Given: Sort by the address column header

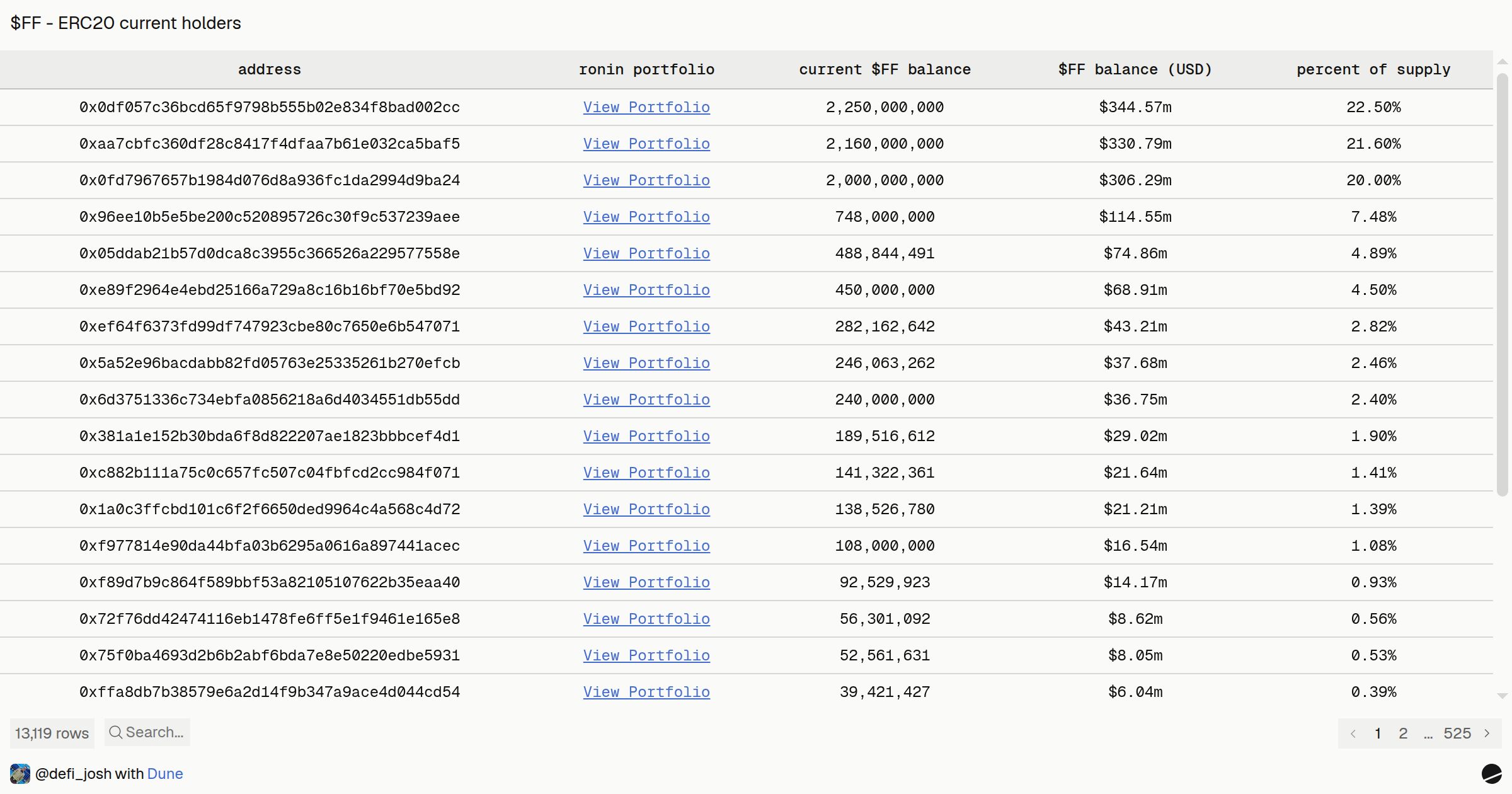Looking at the screenshot, I should point(270,69).
